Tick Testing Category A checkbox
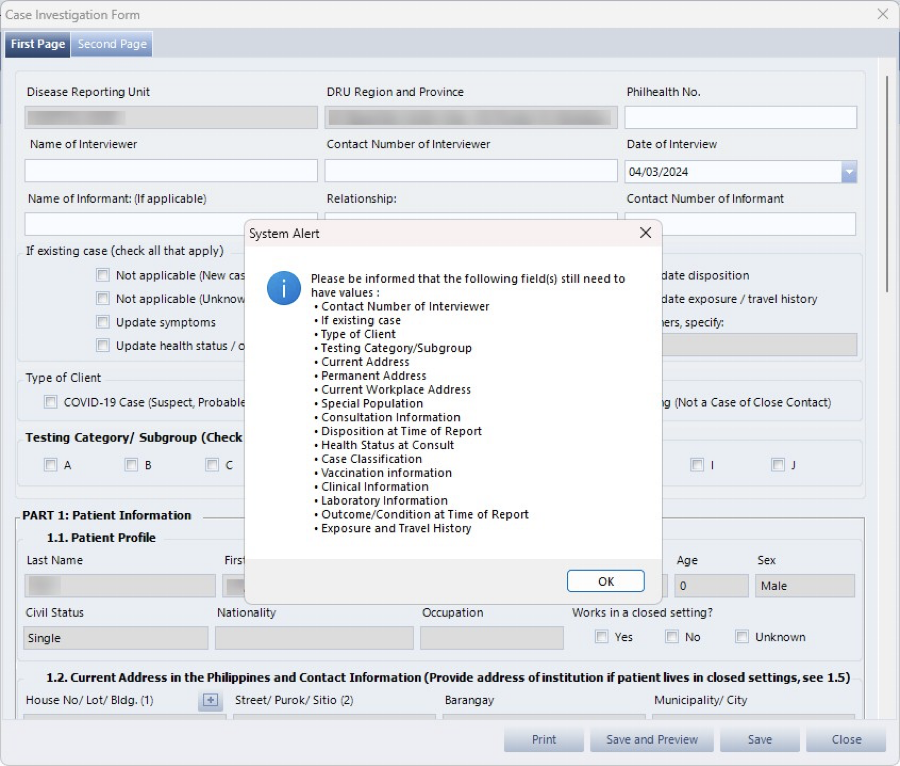Viewport: 900px width, 766px height. click(51, 465)
